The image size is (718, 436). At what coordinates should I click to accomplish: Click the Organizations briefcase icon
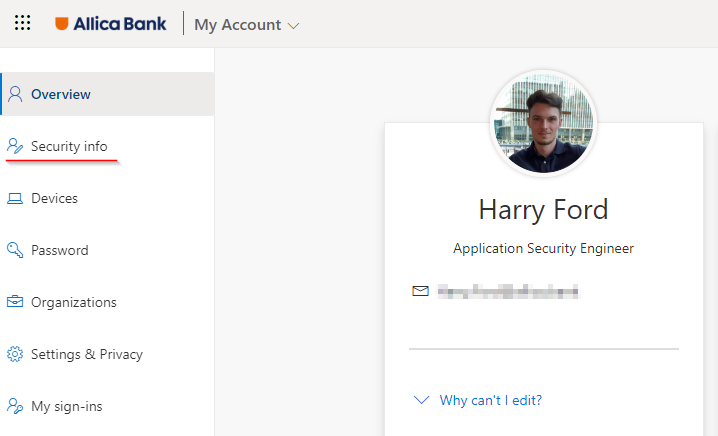pos(15,302)
